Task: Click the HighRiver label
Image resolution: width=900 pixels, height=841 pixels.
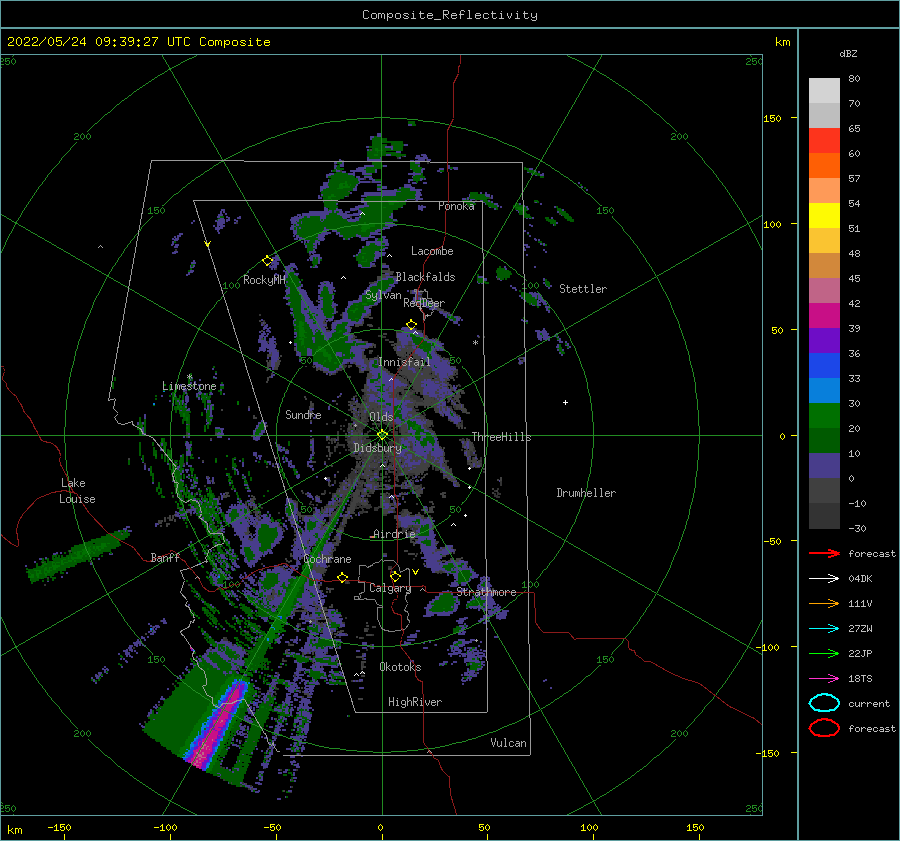Action: (x=415, y=702)
